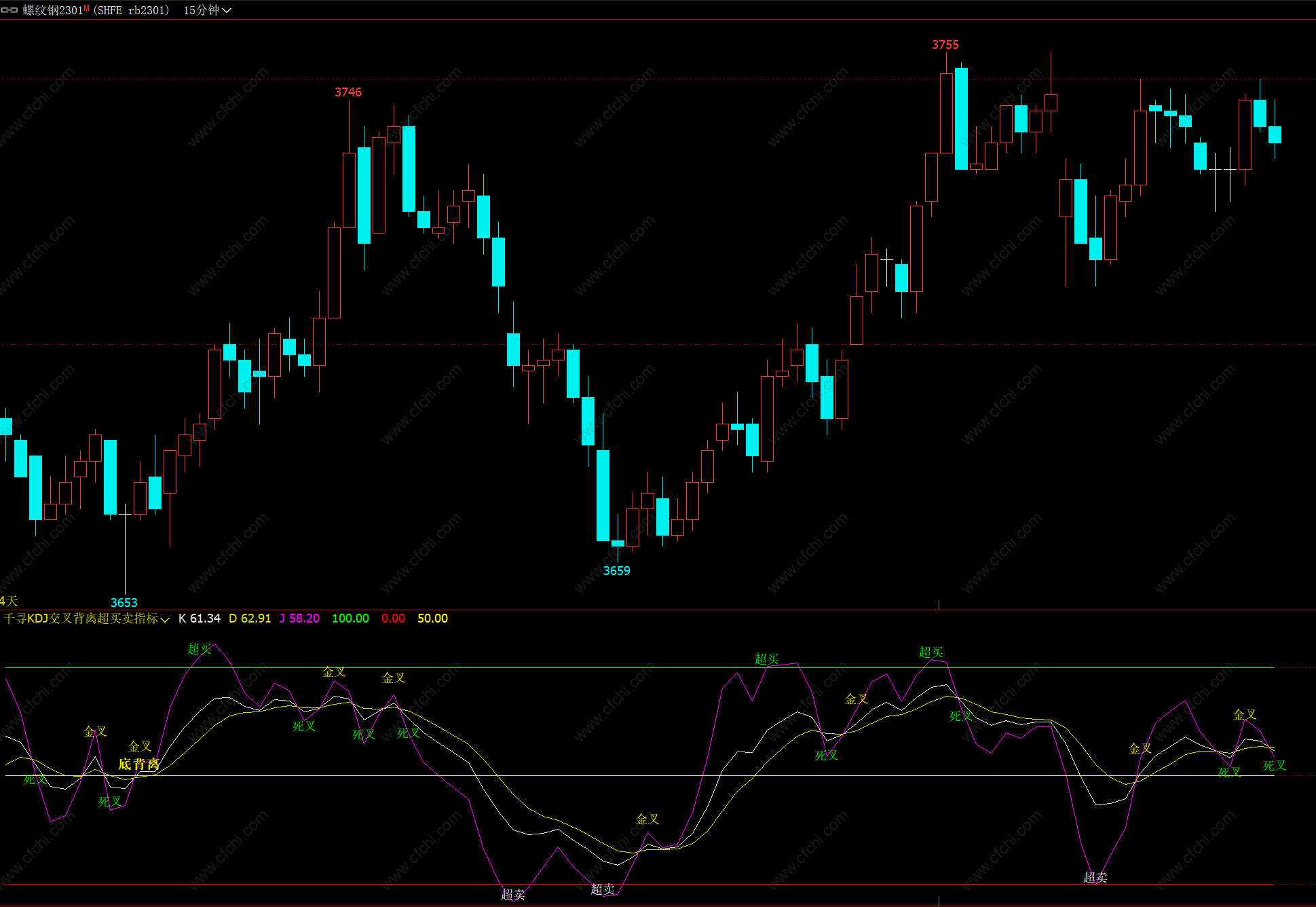Click the green 100.00 level value
Screen dimensions: 1316x907
pyautogui.click(x=350, y=618)
